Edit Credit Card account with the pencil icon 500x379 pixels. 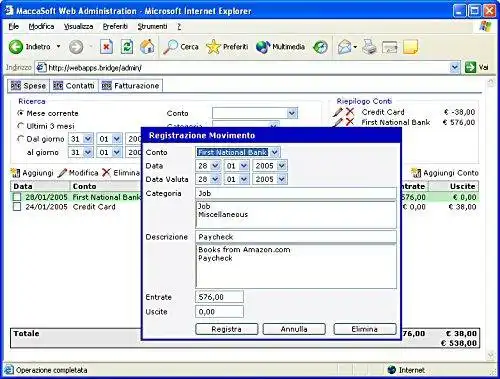point(338,112)
